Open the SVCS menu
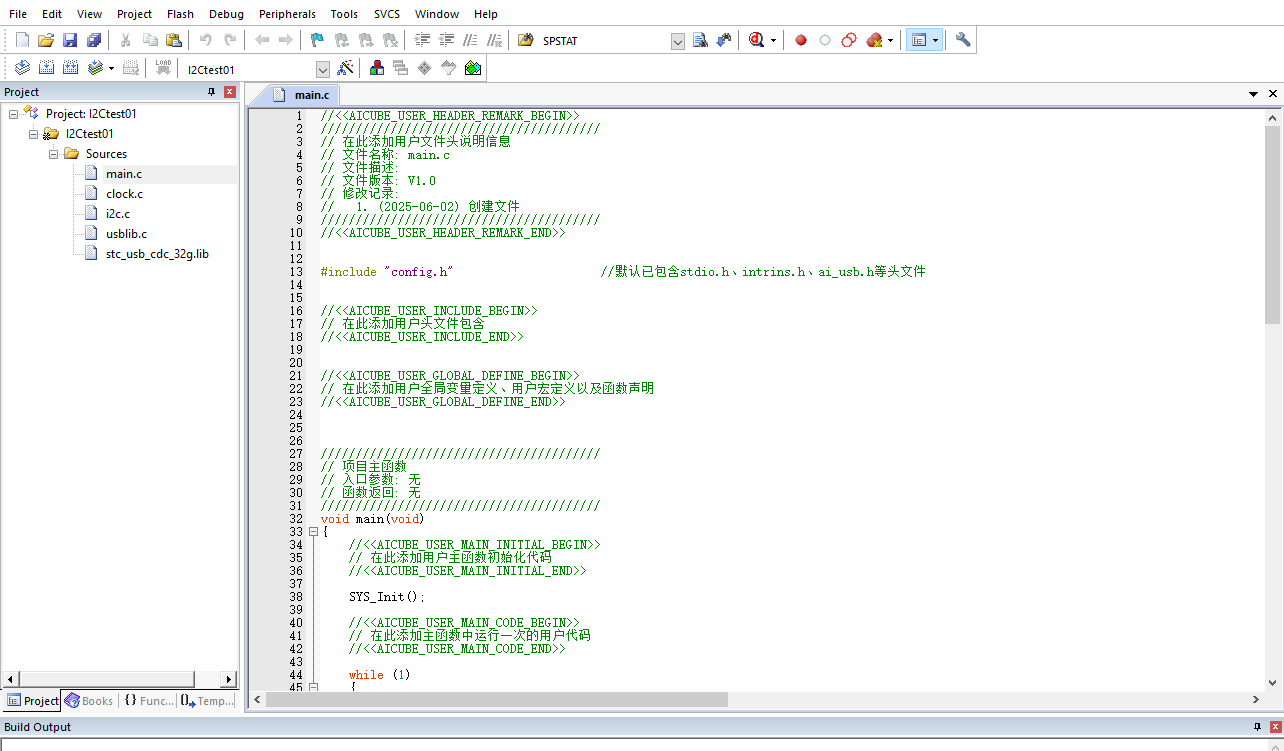Image resolution: width=1284 pixels, height=751 pixels. 387,14
